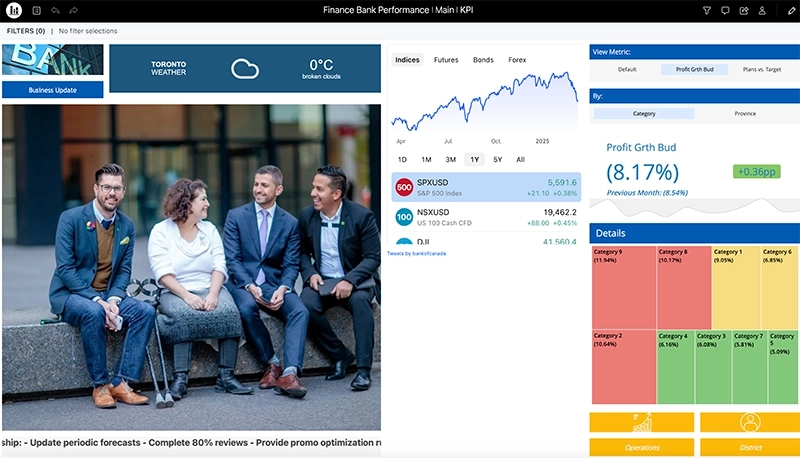Click the Category 1 yellow treemap tile
This screenshot has height=458, width=800.
736,288
